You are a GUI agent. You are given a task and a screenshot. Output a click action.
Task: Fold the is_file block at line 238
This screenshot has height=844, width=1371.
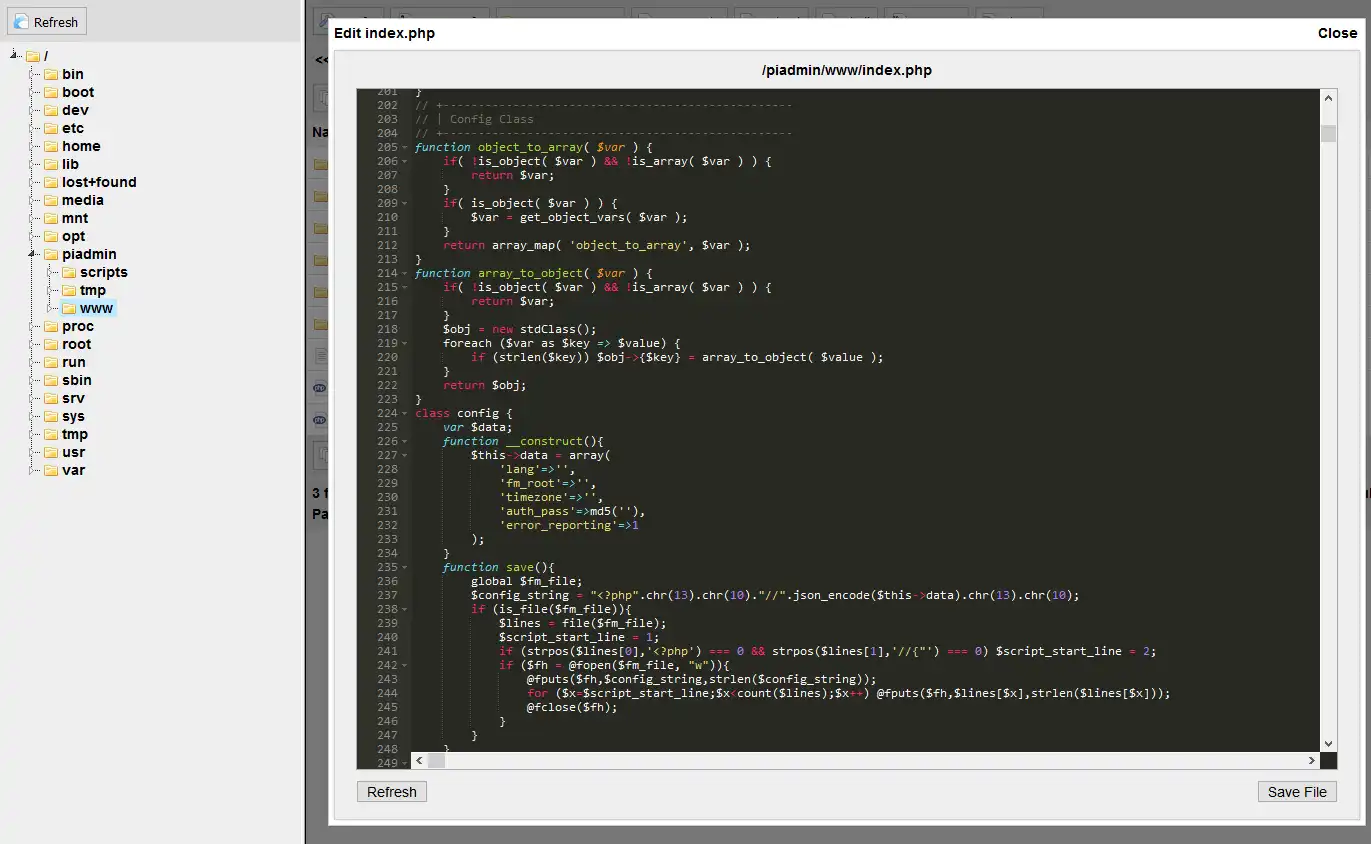[x=404, y=609]
